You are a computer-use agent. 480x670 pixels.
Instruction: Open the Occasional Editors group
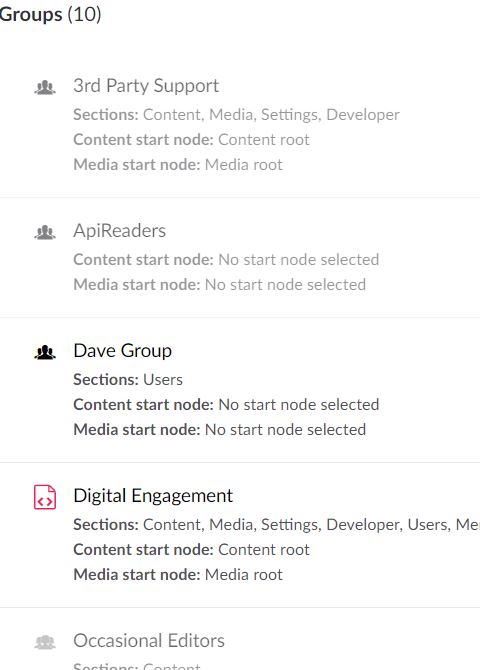pyautogui.click(x=149, y=641)
